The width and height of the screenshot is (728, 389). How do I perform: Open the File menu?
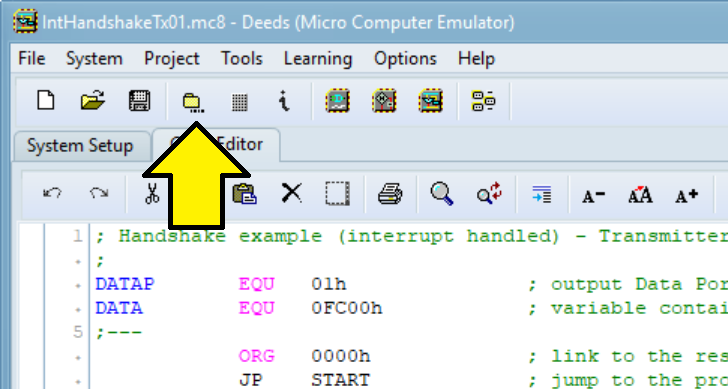(32, 59)
